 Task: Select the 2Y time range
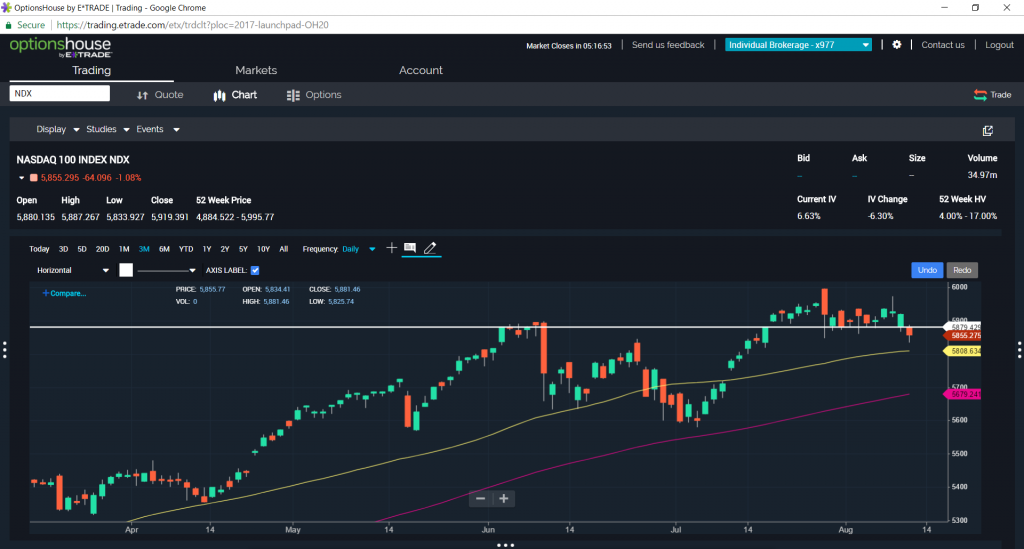225,249
